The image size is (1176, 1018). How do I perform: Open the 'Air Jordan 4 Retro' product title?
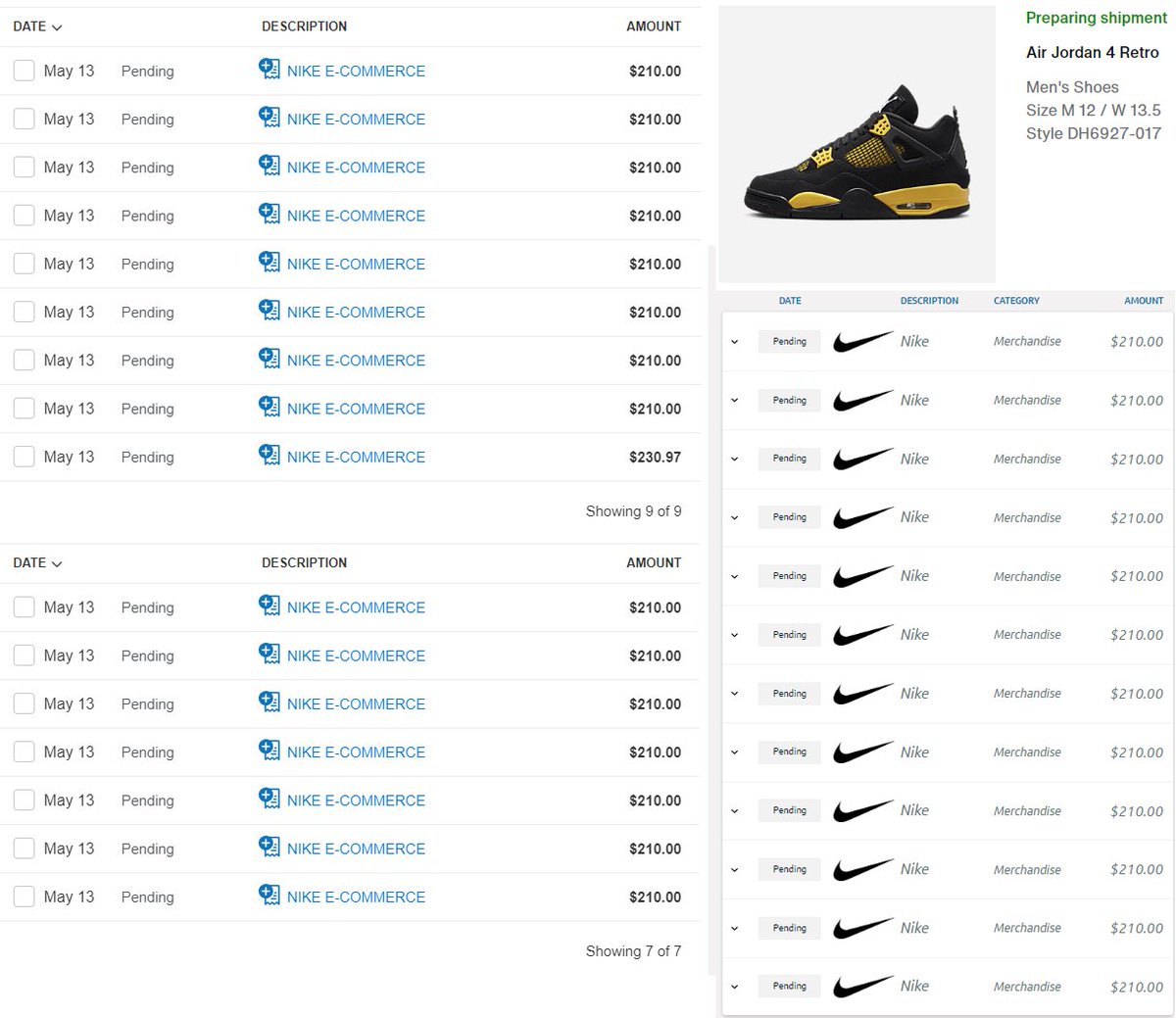click(x=1093, y=52)
